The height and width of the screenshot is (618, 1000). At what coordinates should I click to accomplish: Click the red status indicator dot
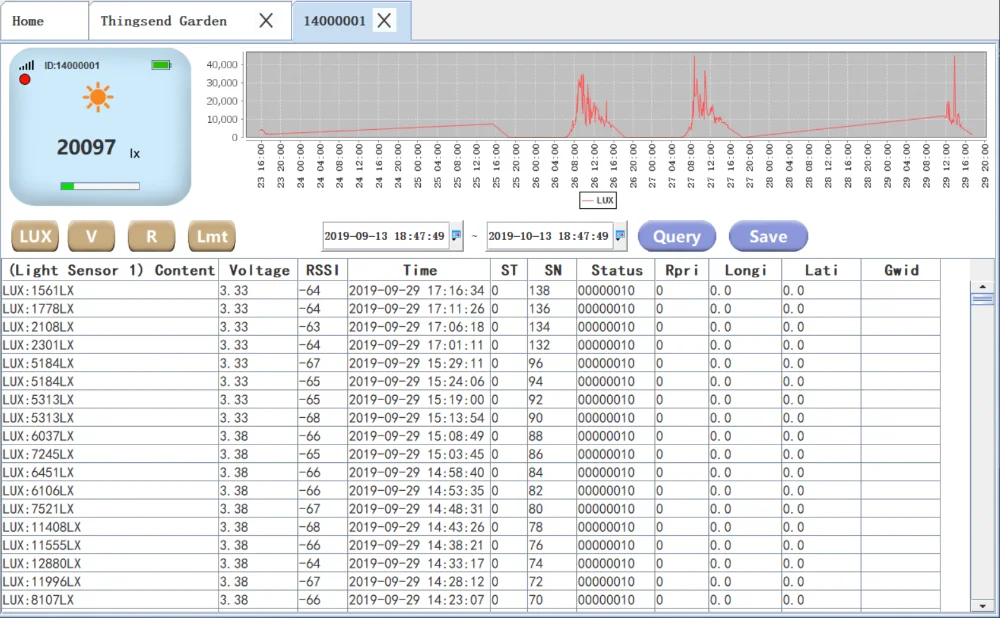[25, 79]
